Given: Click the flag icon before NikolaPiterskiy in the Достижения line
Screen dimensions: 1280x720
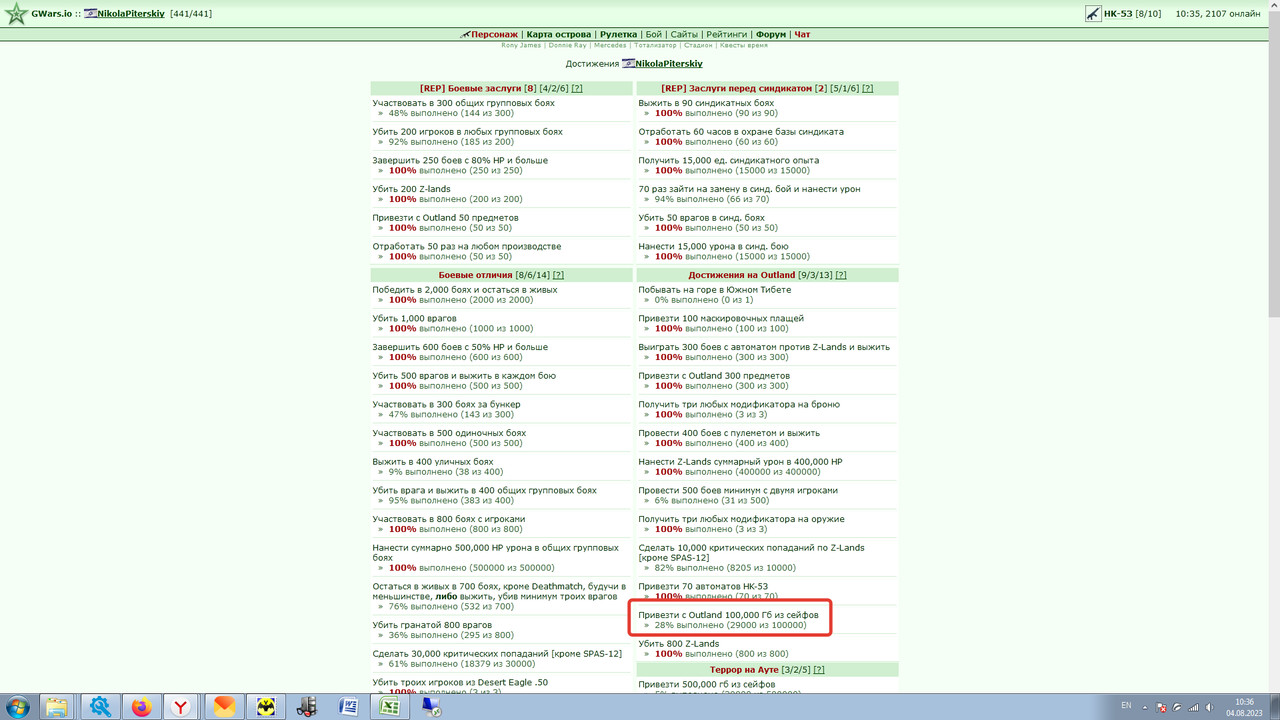Looking at the screenshot, I should (628, 63).
